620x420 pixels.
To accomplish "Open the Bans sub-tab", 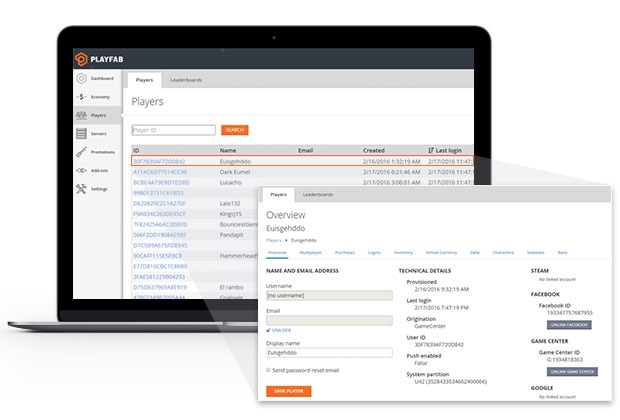I will point(562,252).
